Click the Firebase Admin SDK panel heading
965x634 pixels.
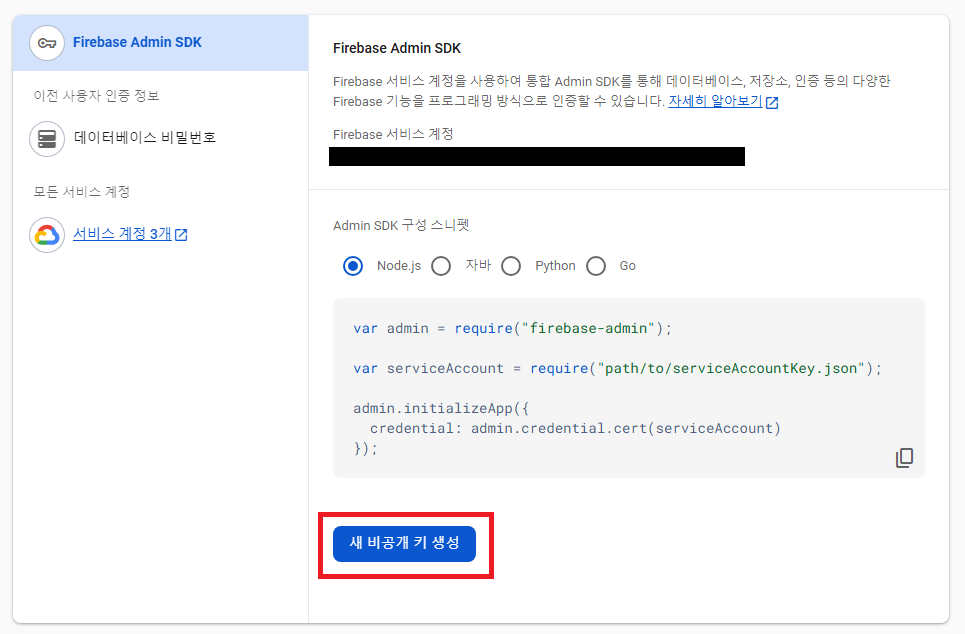click(397, 48)
